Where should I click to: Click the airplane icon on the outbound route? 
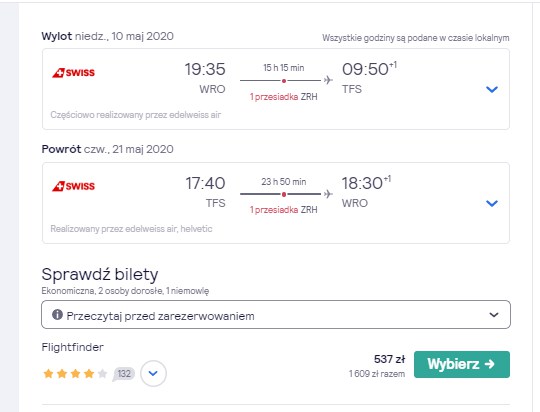[328, 80]
